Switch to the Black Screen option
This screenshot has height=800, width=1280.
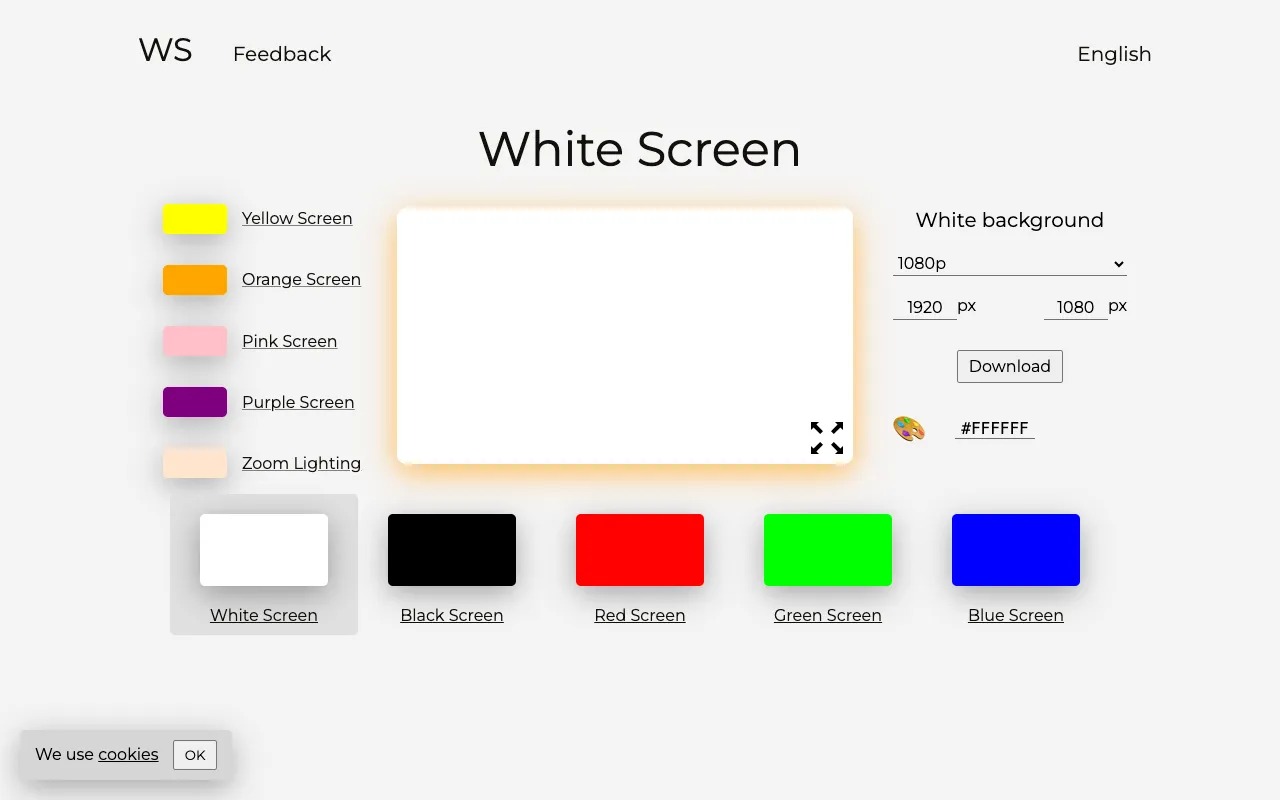pyautogui.click(x=452, y=549)
